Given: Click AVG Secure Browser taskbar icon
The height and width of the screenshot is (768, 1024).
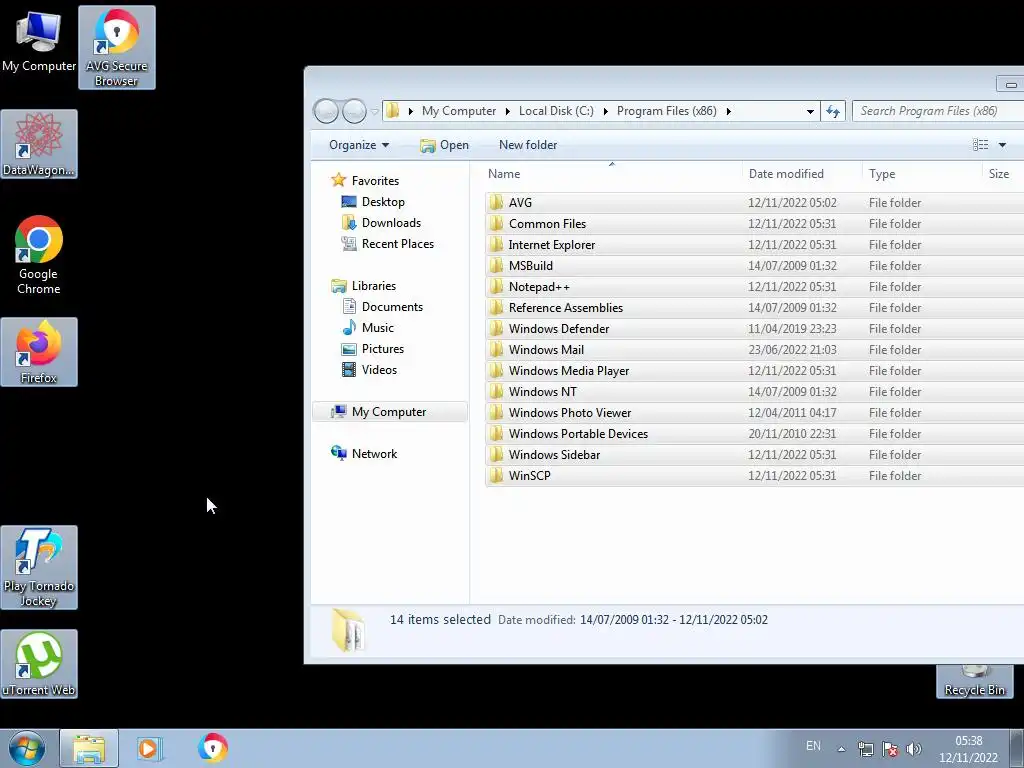Looking at the screenshot, I should click(x=213, y=748).
